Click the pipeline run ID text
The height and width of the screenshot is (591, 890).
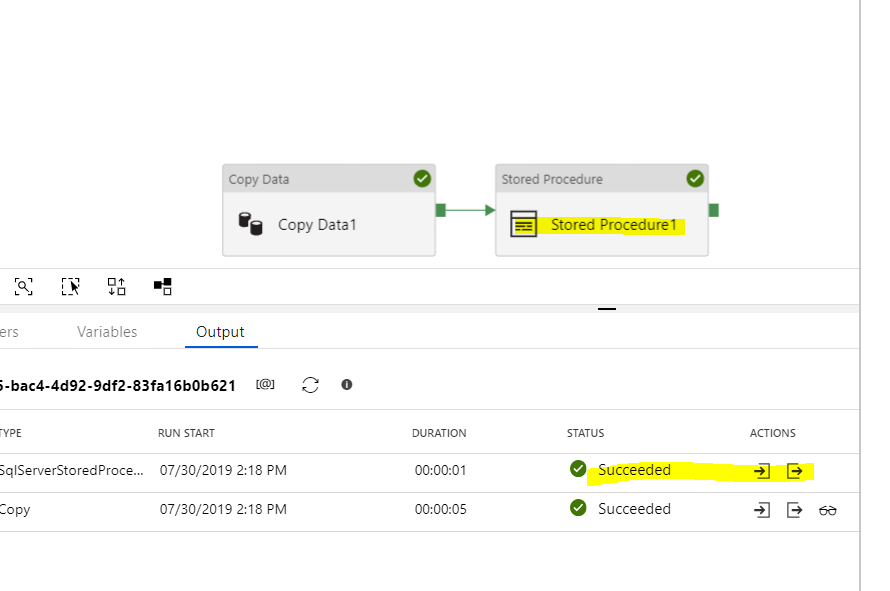click(x=117, y=386)
